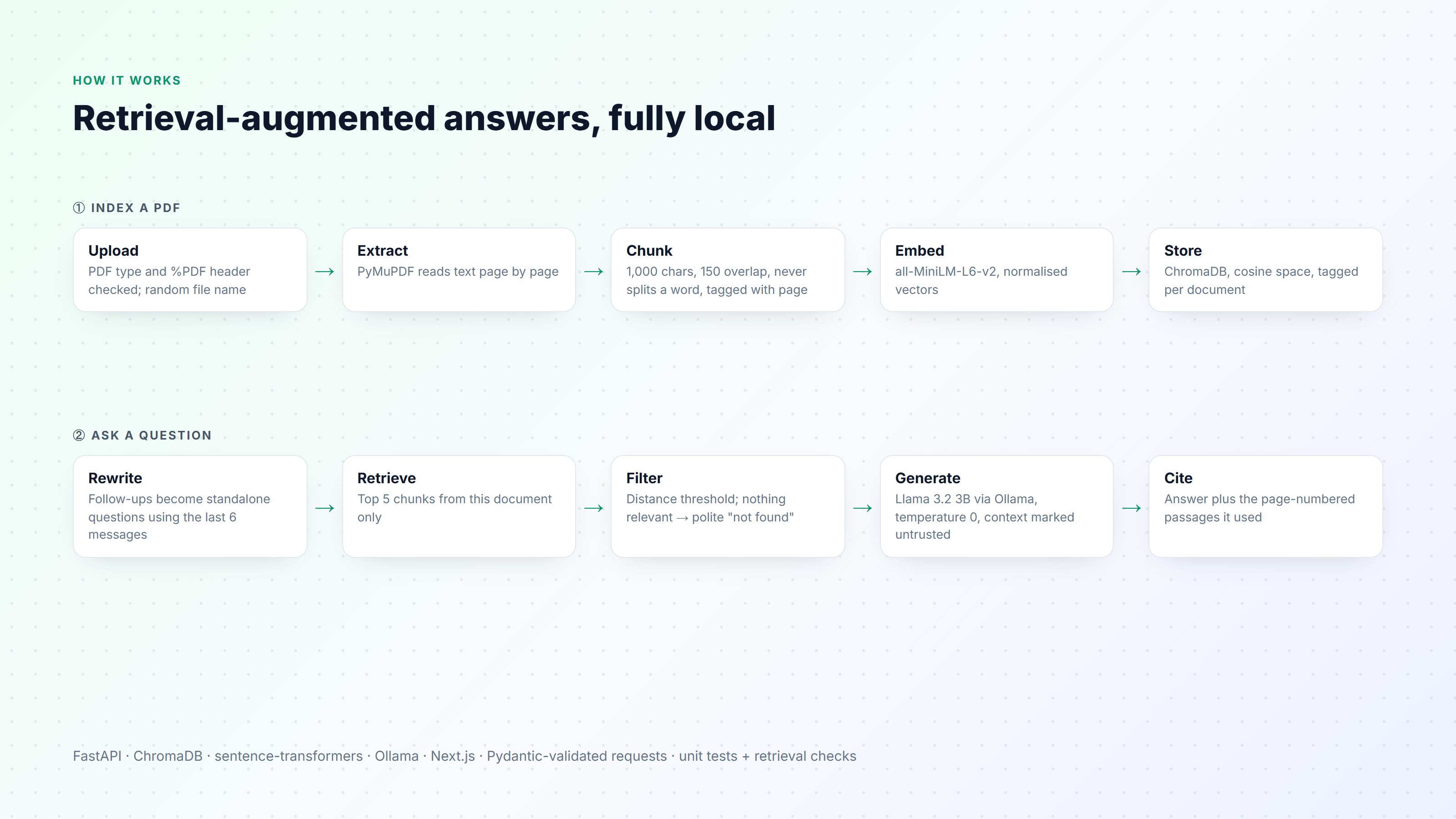Click 'Follow-ups become standalone questions' text
This screenshot has width=1456, height=819.
[x=179, y=516]
